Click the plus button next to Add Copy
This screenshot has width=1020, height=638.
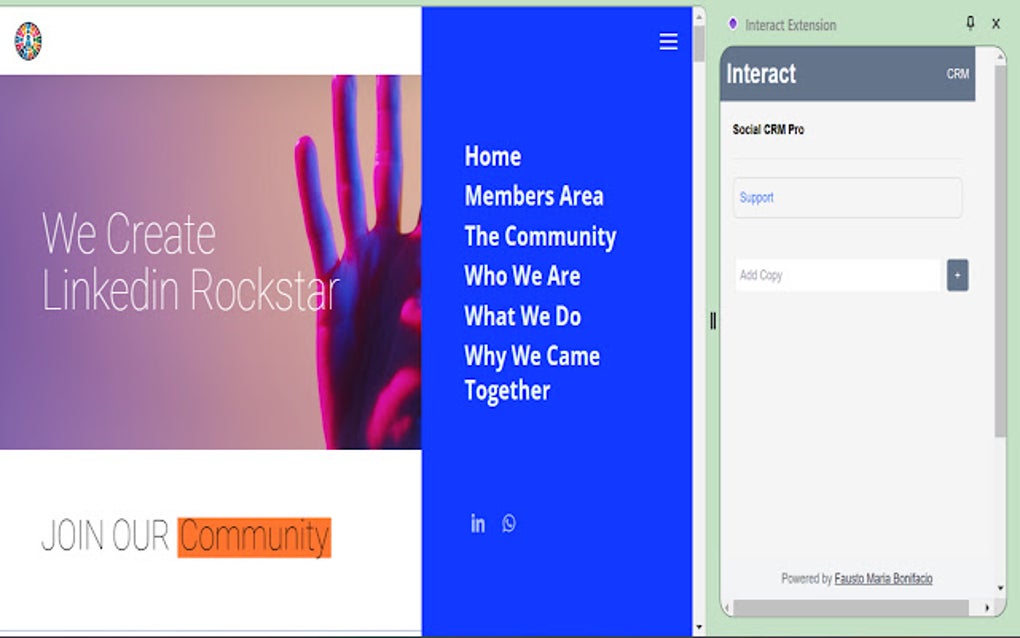958,275
